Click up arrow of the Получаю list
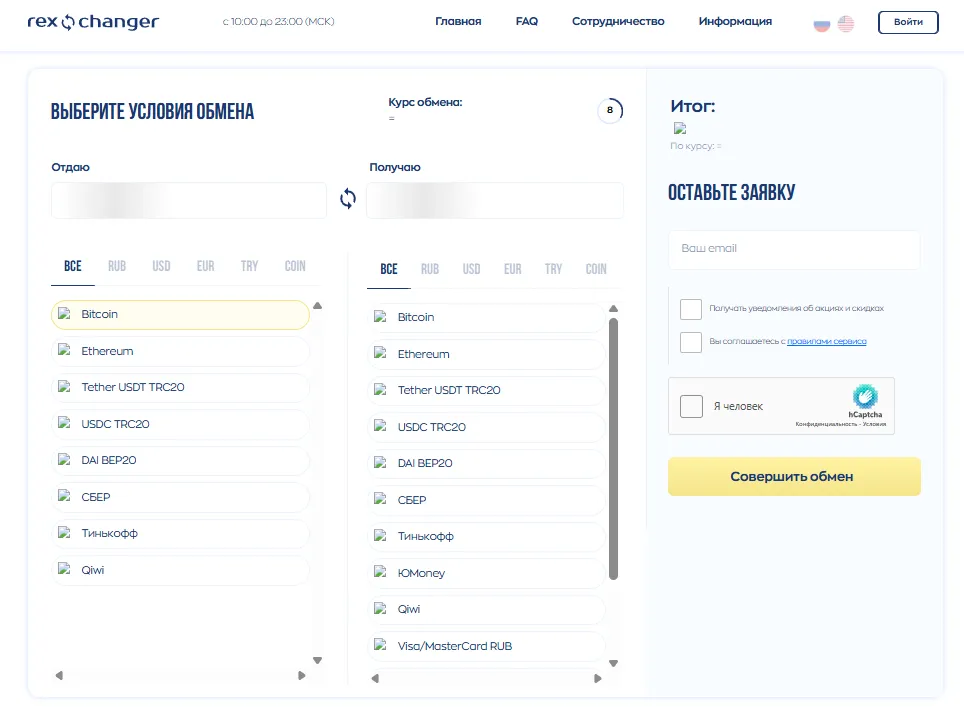Viewport: 964px width, 707px height. [x=613, y=309]
